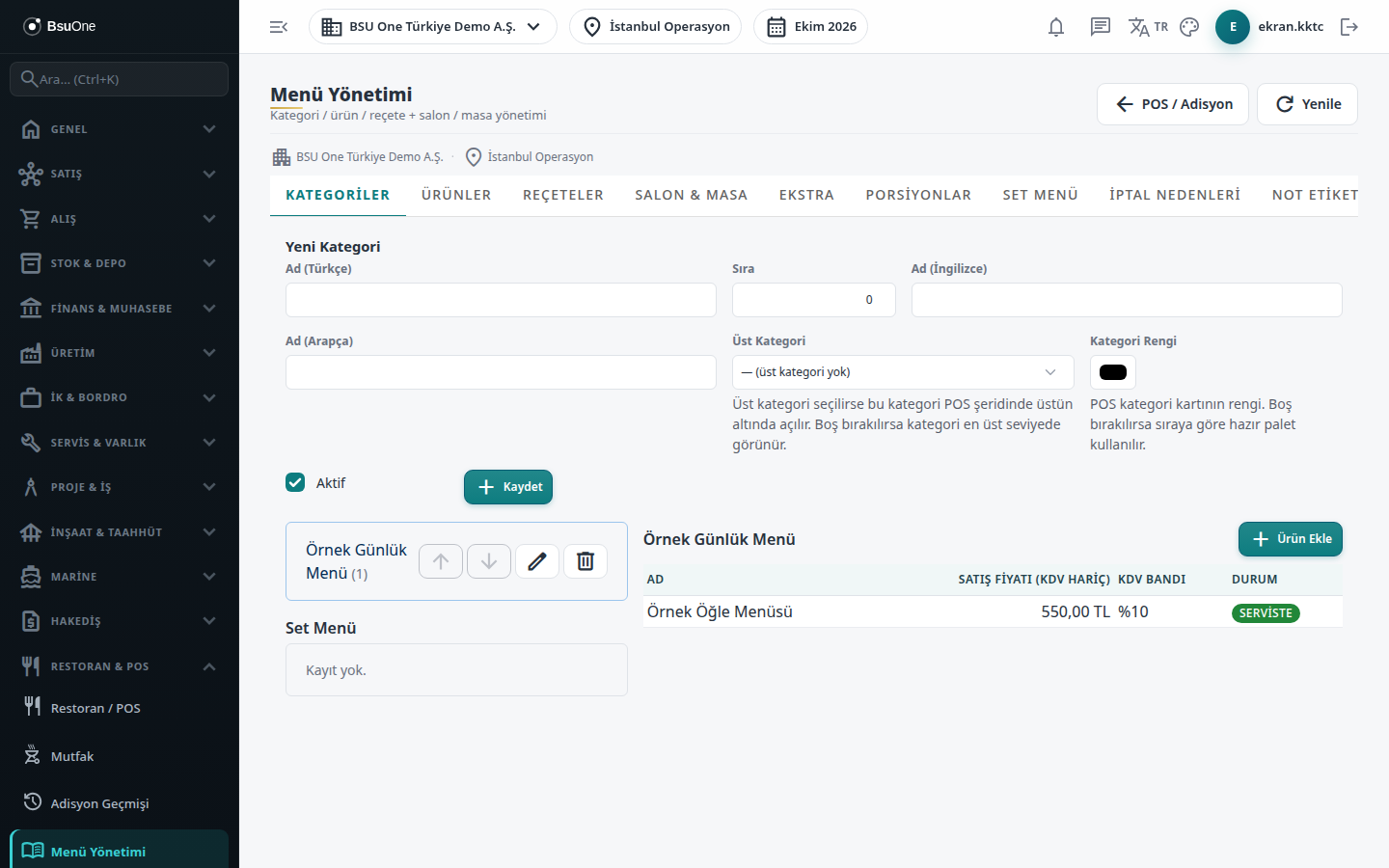Open the theme palette icon
Screen dimensions: 1389x868
(1189, 27)
